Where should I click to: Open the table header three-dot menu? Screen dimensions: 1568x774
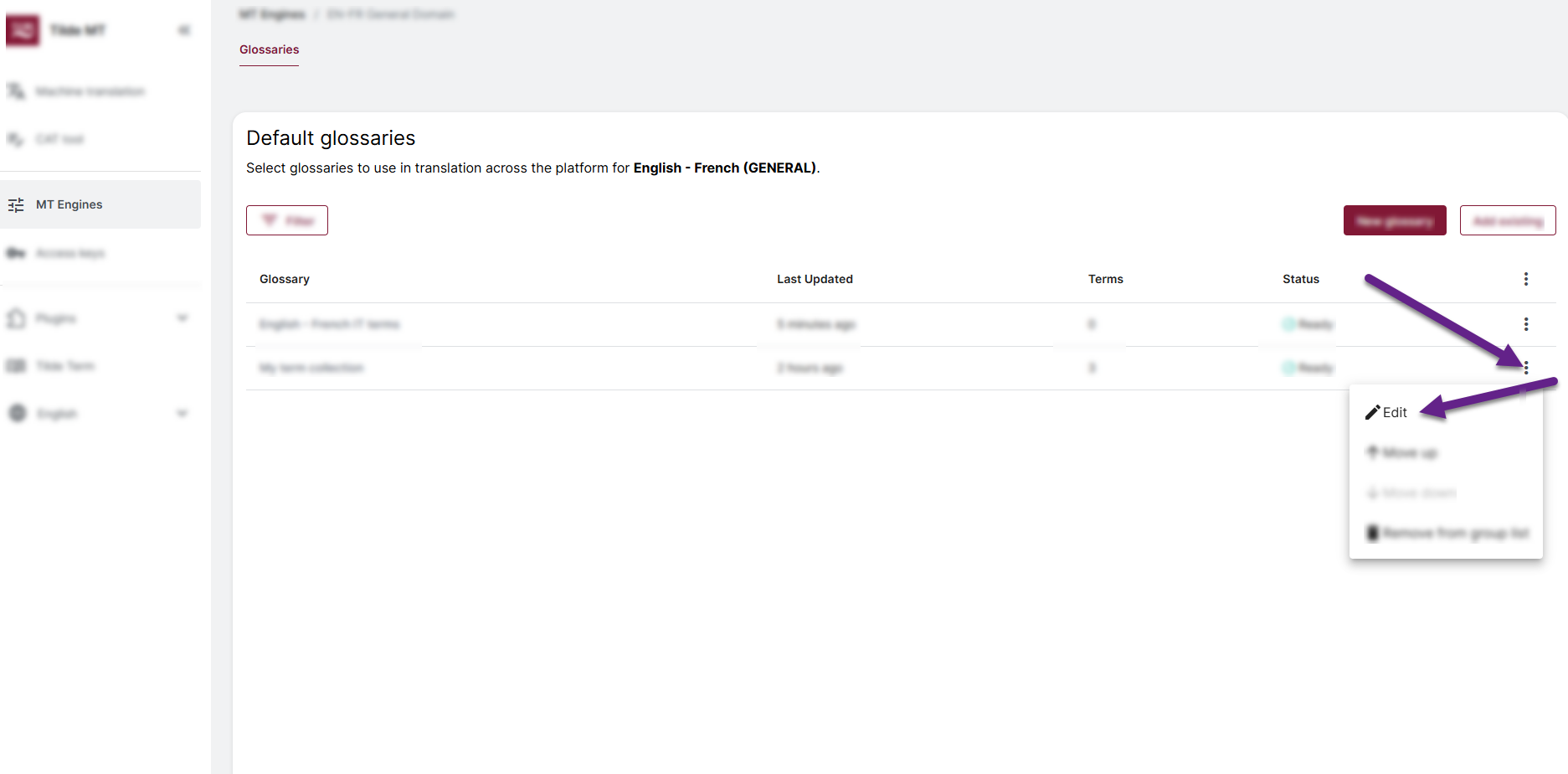coord(1525,279)
